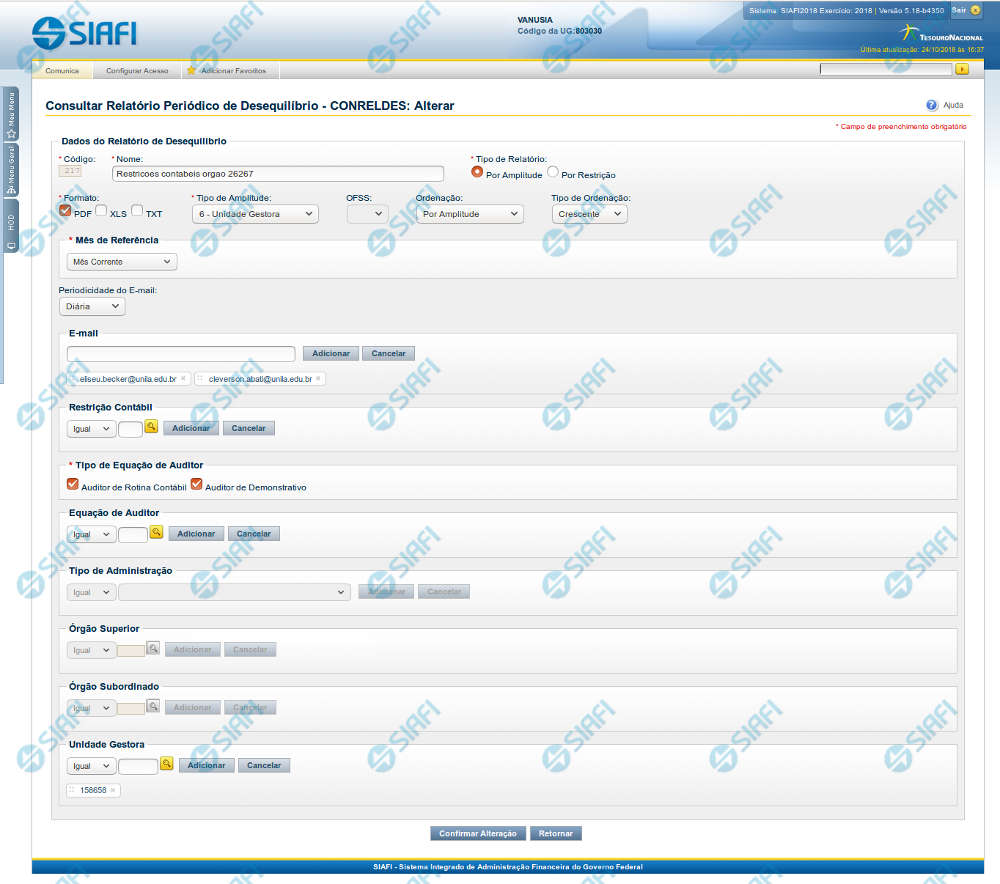This screenshot has width=1000, height=884.
Task: Click the Adicionar Favoritos star icon
Action: [191, 70]
